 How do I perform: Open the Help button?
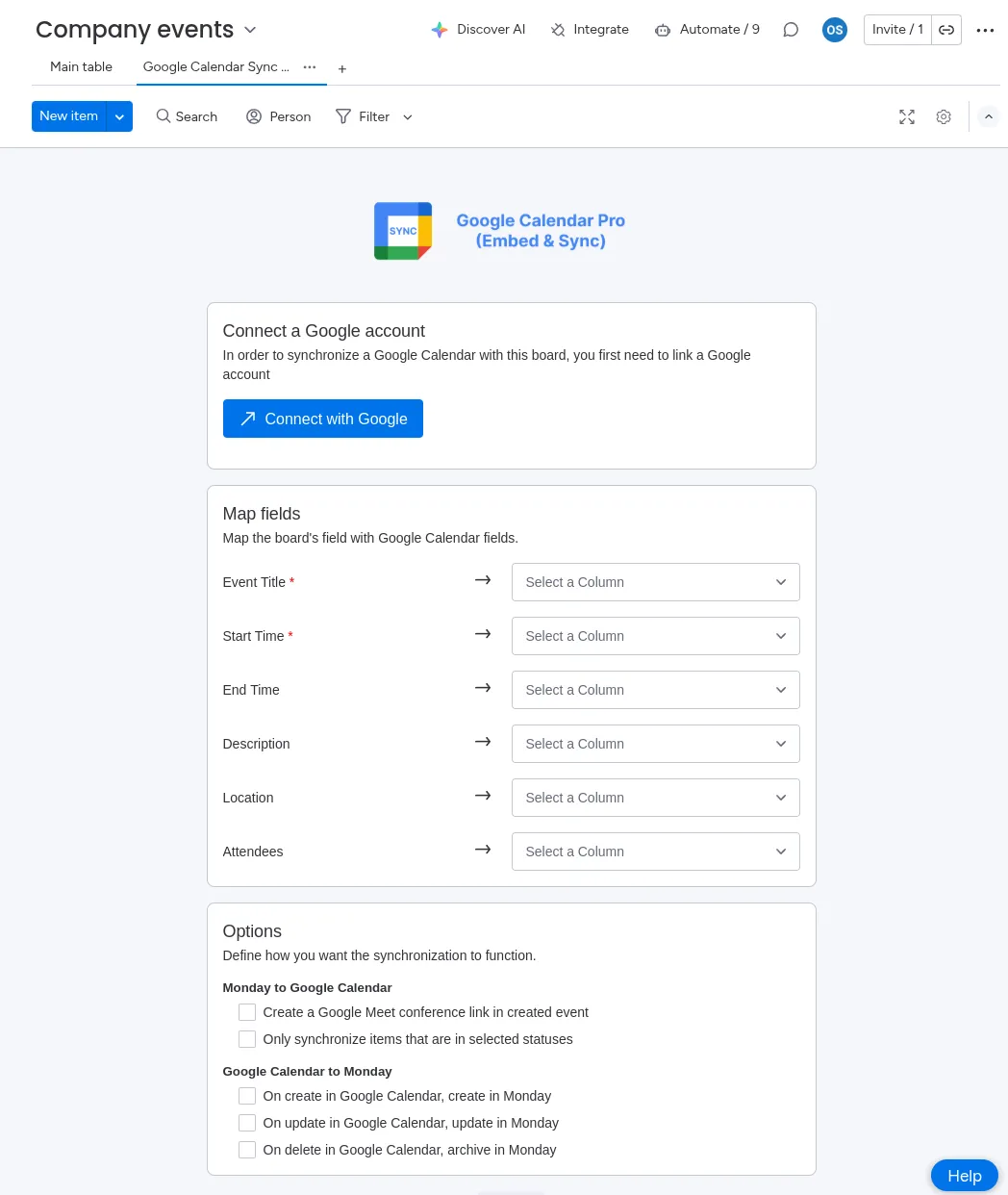[965, 1176]
